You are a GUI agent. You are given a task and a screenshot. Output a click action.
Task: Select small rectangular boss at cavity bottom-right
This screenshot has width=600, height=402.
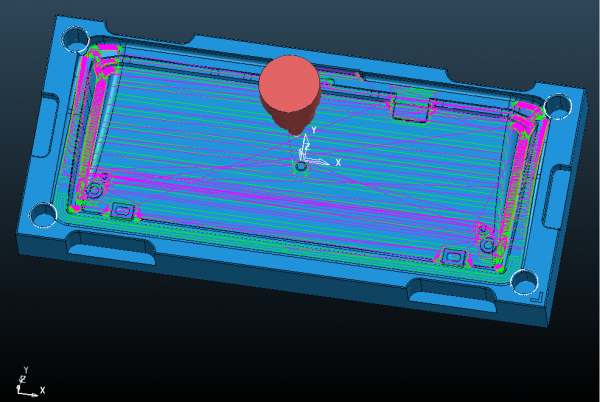[x=453, y=256]
